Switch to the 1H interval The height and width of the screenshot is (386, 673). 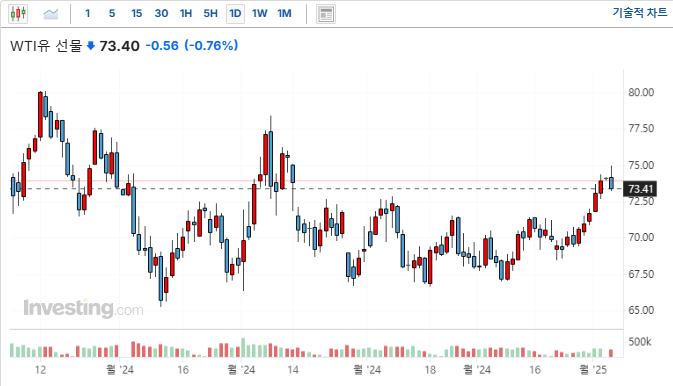click(x=186, y=13)
